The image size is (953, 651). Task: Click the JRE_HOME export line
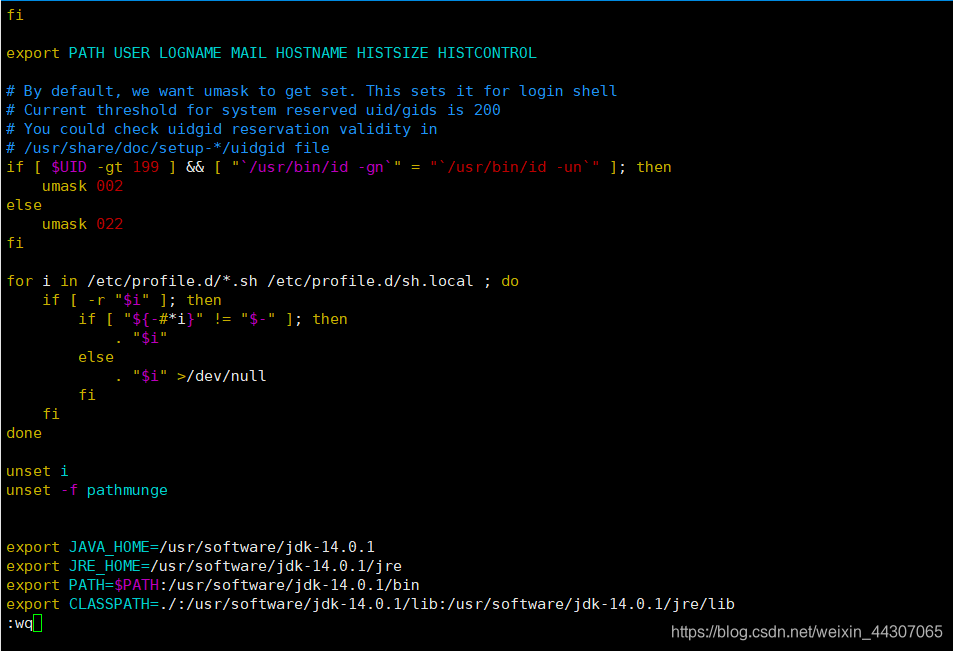(204, 566)
